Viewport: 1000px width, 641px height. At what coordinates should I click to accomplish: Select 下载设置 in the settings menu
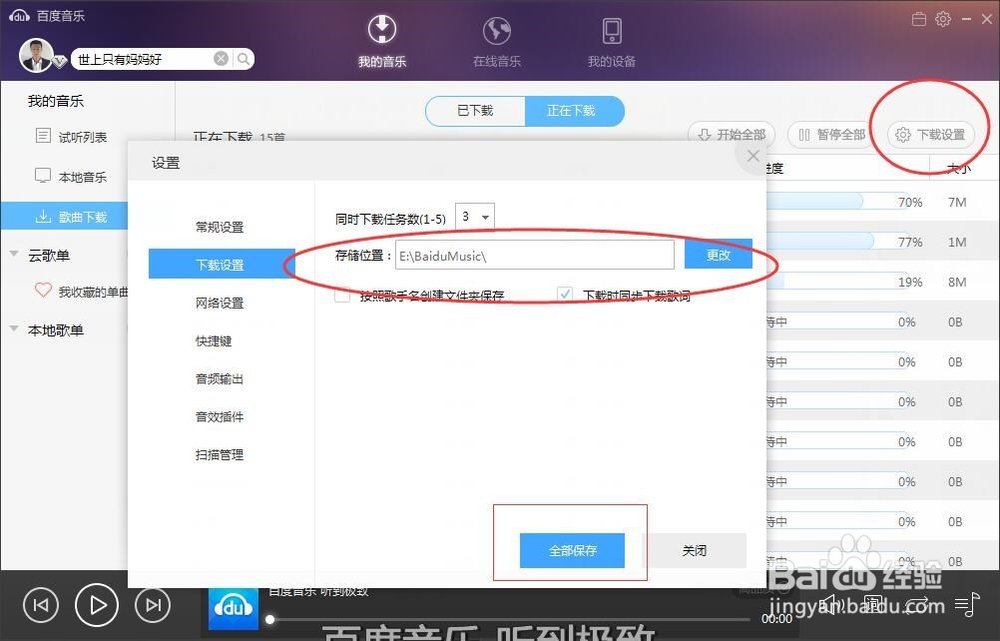(x=221, y=264)
